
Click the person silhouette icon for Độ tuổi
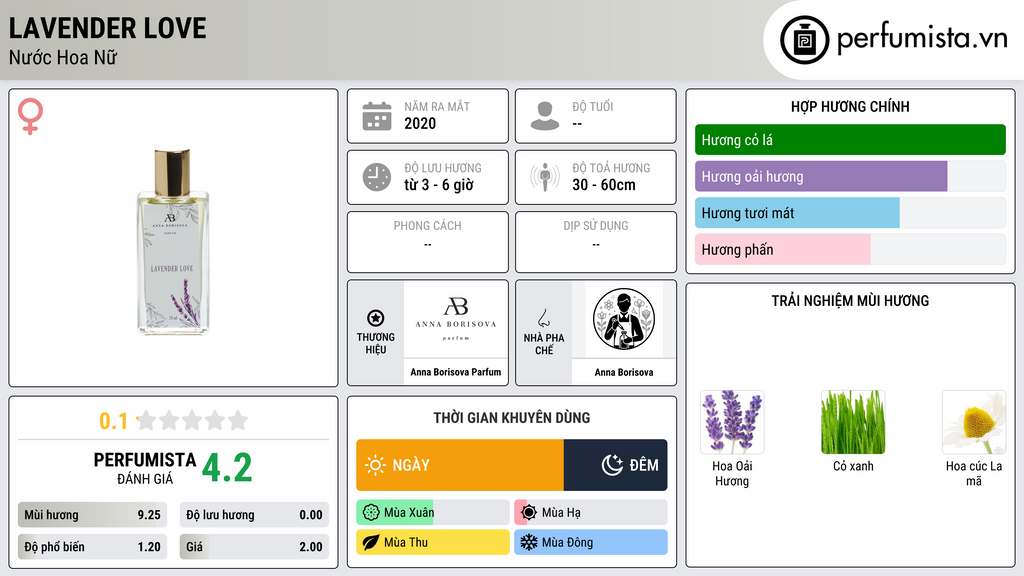545,116
